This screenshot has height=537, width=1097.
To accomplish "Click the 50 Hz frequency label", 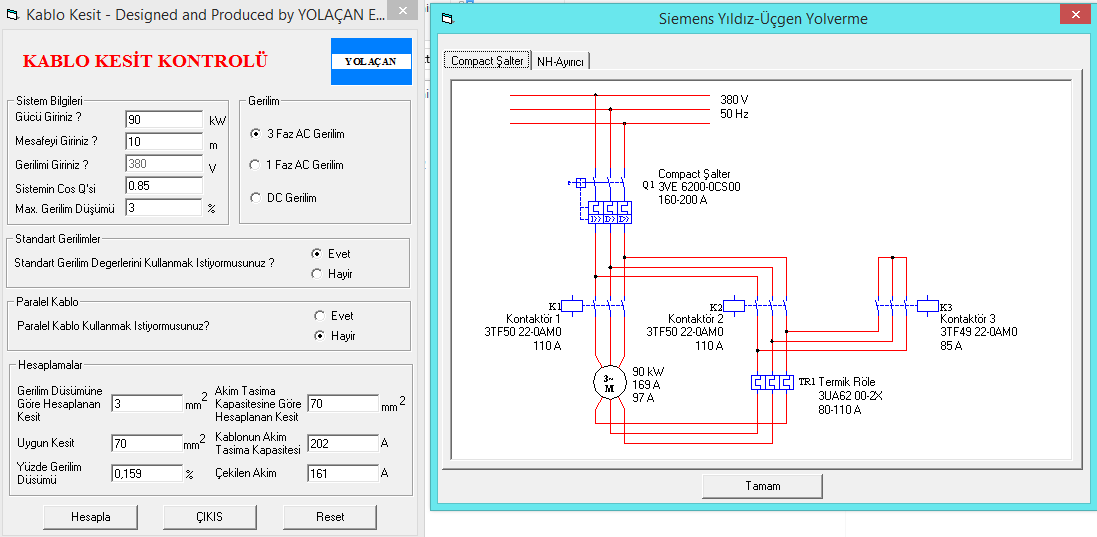I will (x=734, y=113).
